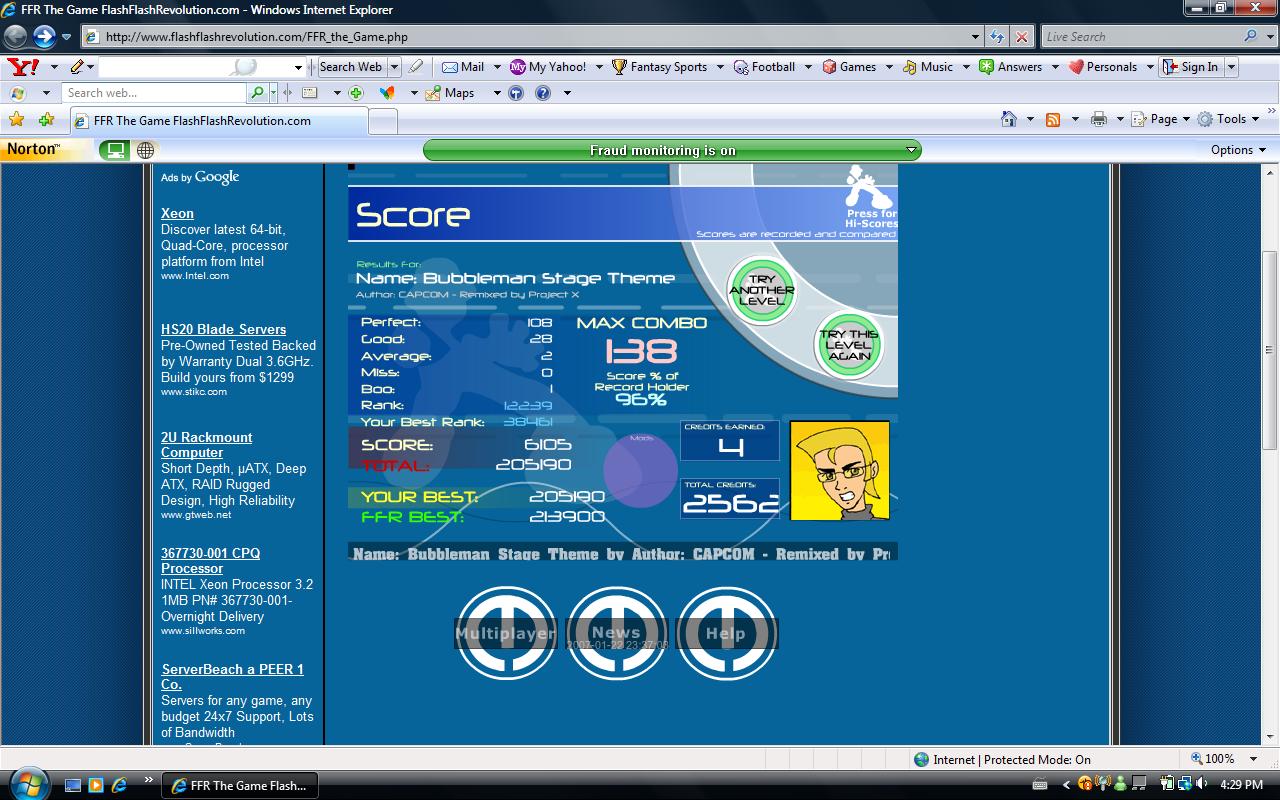
Task: Open the News circle icon
Action: click(x=616, y=633)
